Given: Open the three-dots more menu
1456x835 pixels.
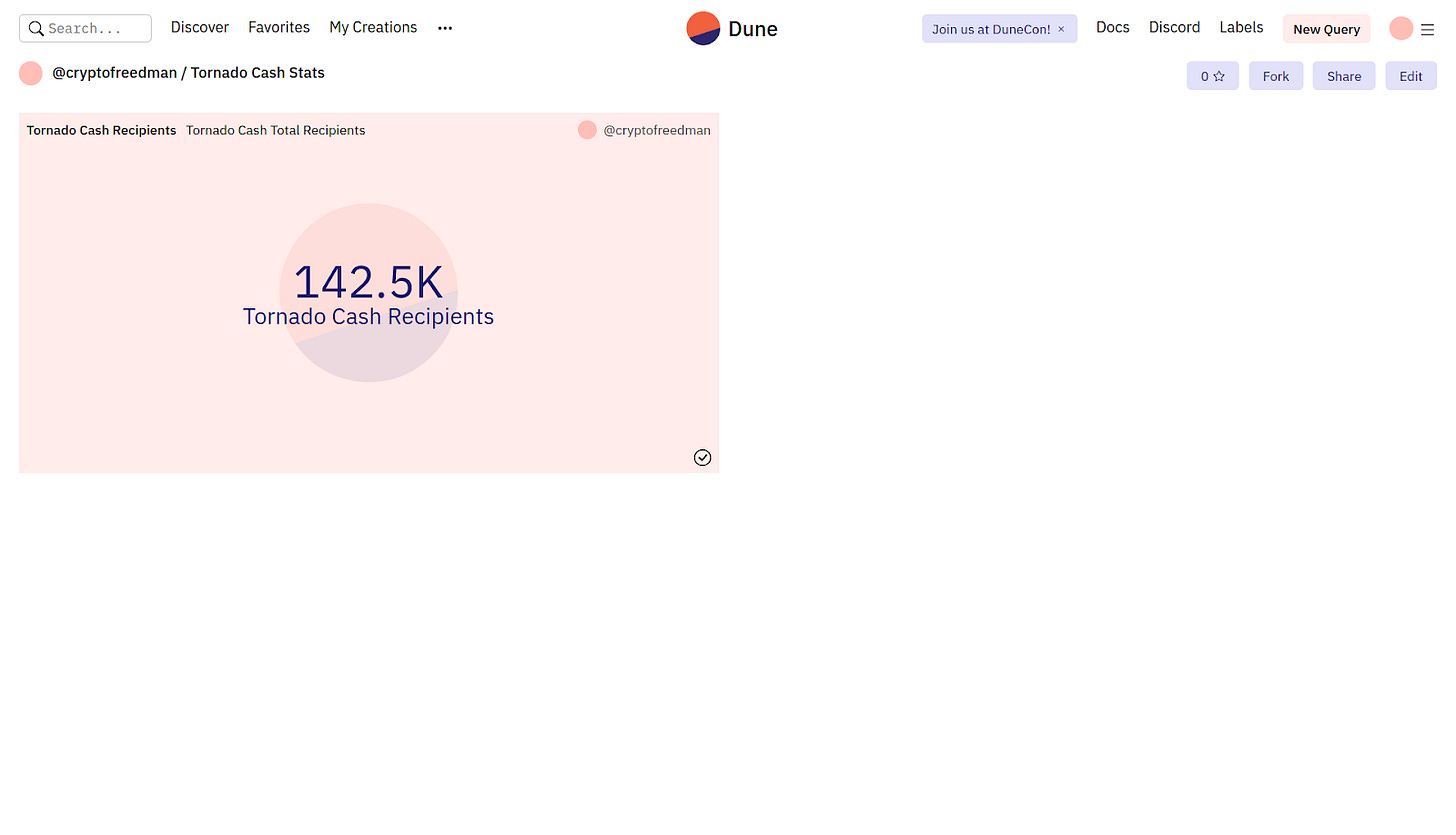Looking at the screenshot, I should point(445,29).
